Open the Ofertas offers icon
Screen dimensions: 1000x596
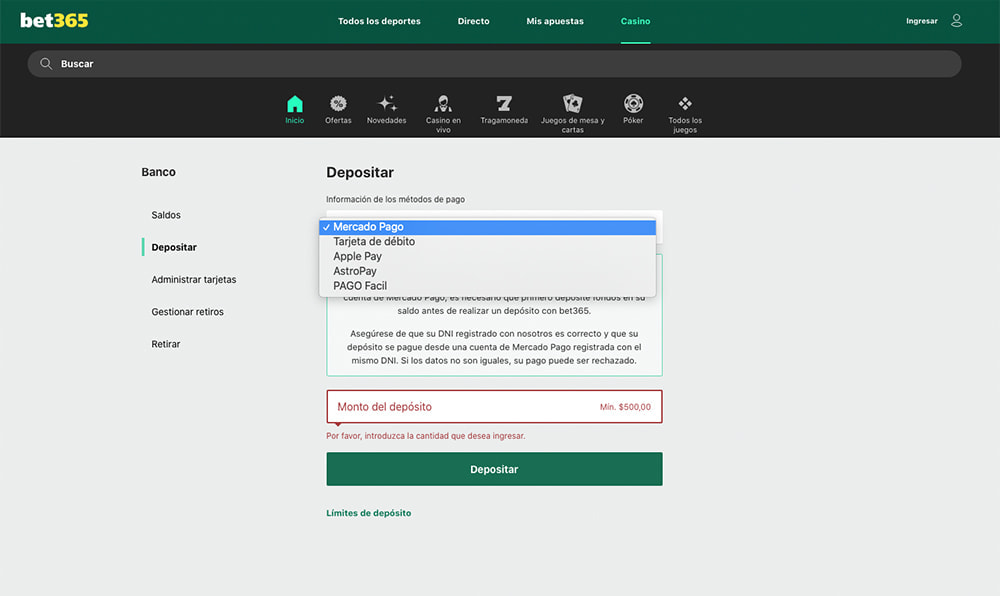point(338,104)
